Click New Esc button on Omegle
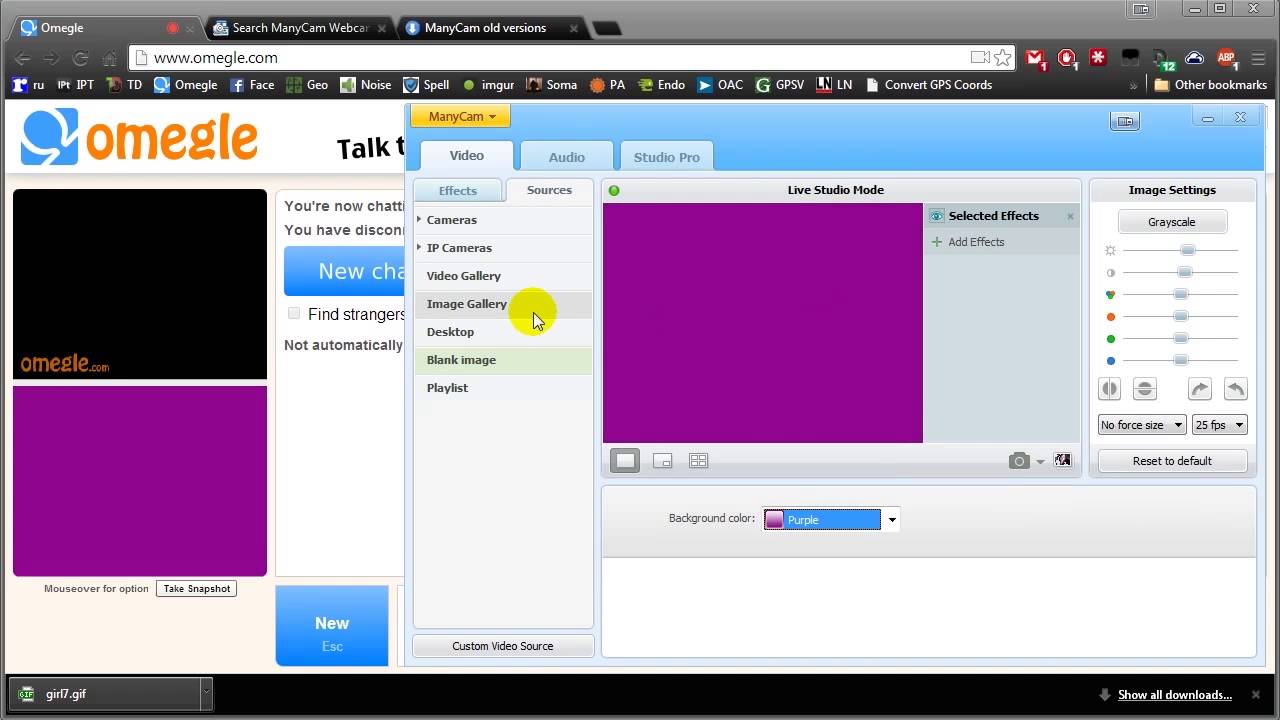The image size is (1280, 720). (x=332, y=626)
